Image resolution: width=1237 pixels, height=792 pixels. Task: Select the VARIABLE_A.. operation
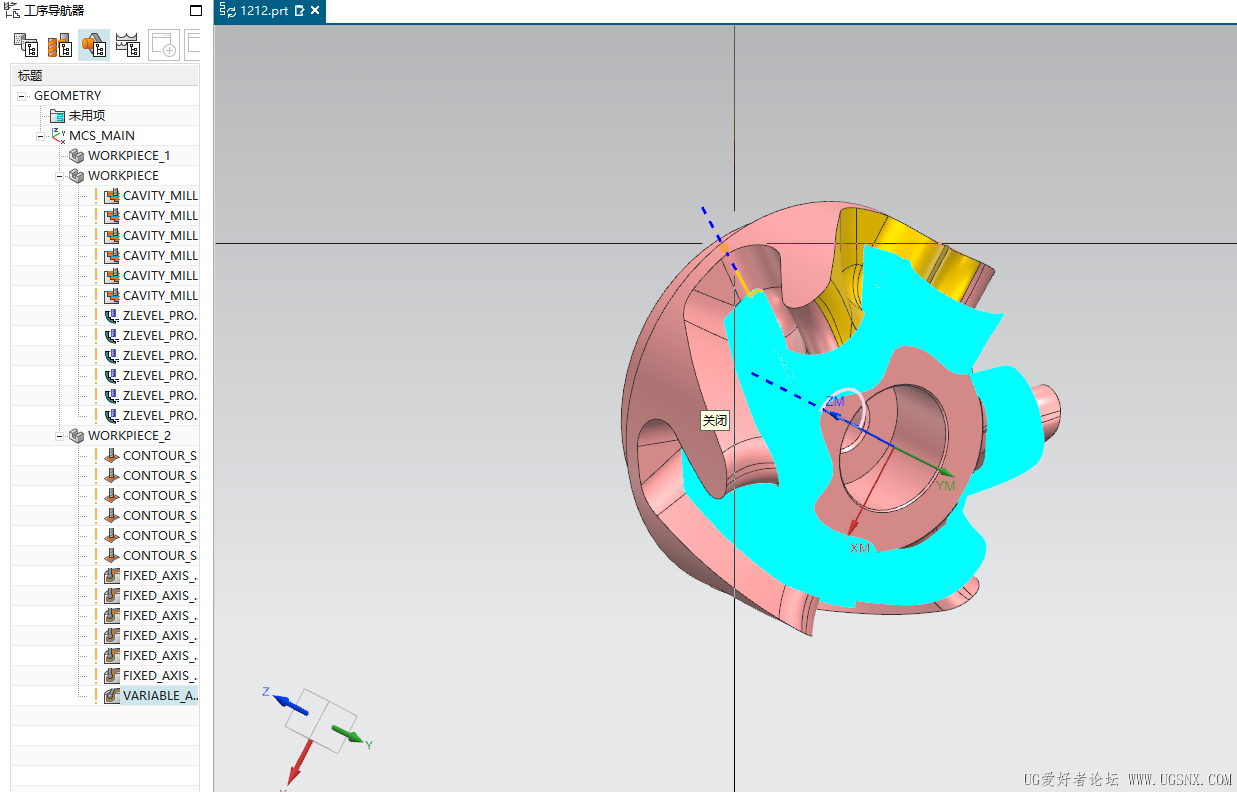(160, 696)
